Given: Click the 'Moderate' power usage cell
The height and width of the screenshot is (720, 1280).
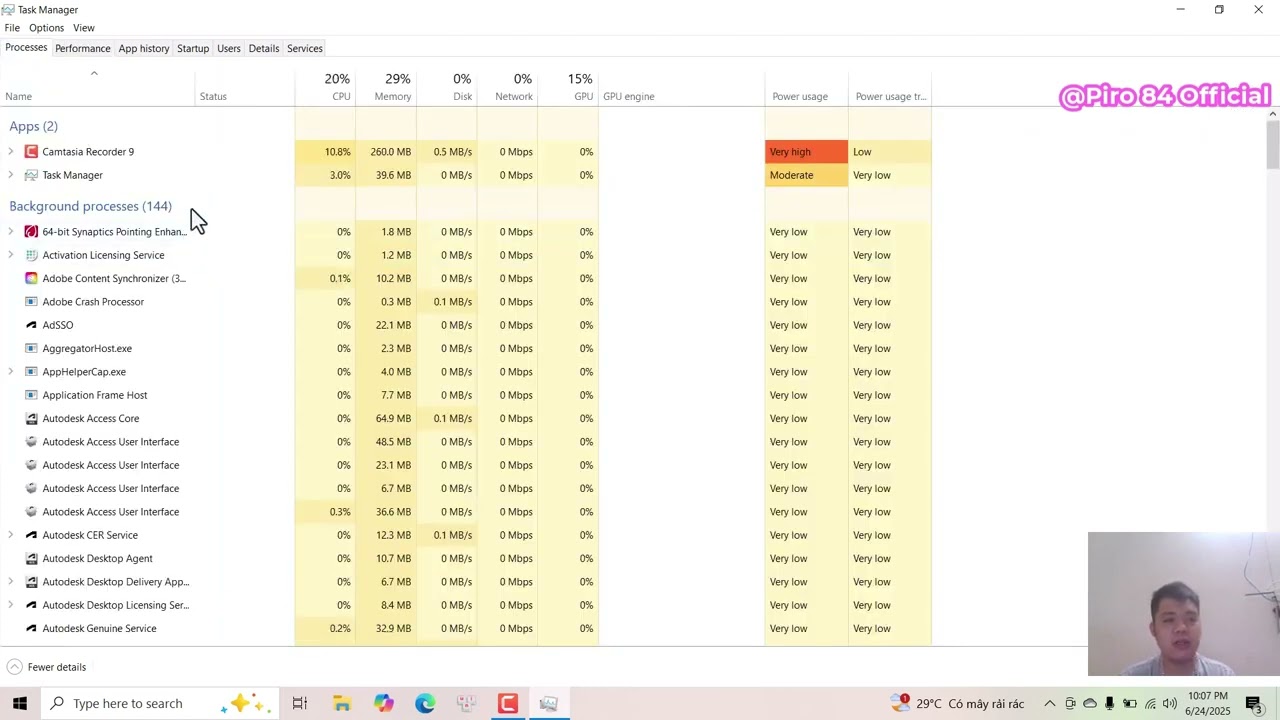Looking at the screenshot, I should click(x=806, y=175).
